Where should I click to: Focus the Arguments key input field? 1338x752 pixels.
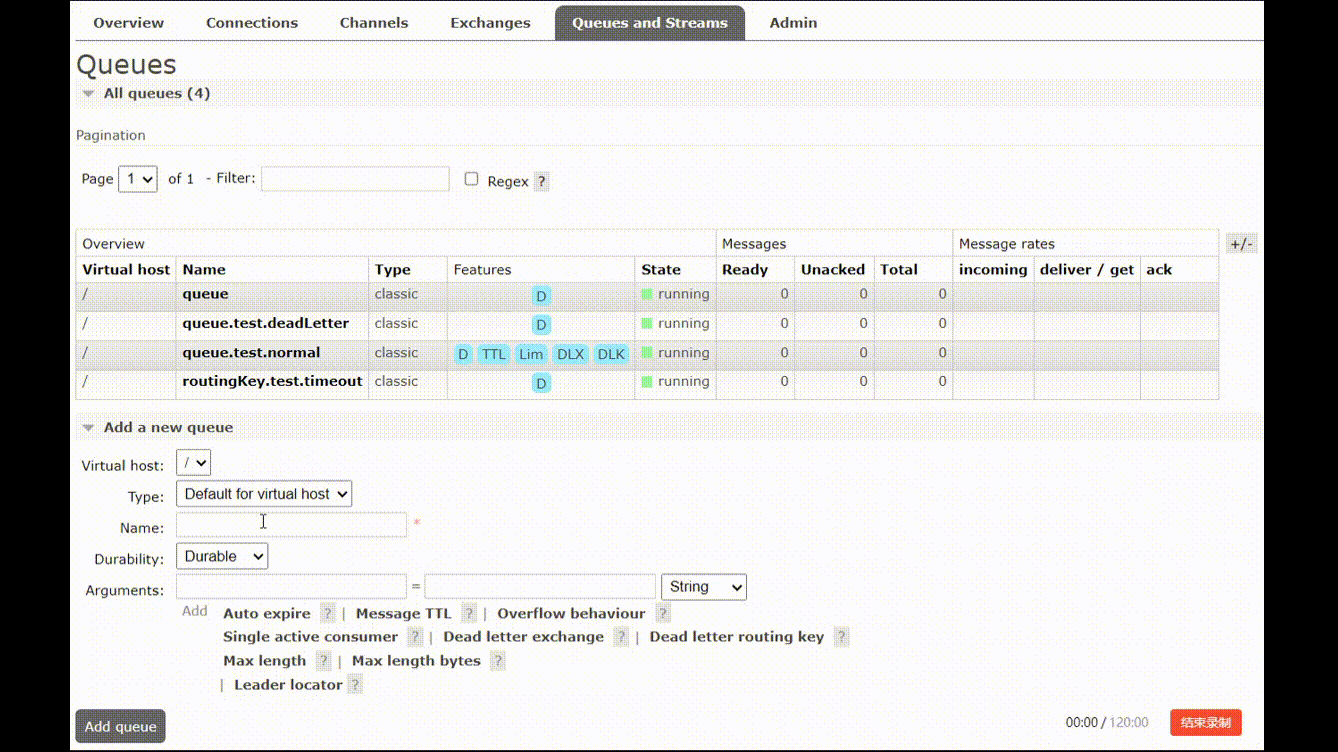pyautogui.click(x=291, y=587)
